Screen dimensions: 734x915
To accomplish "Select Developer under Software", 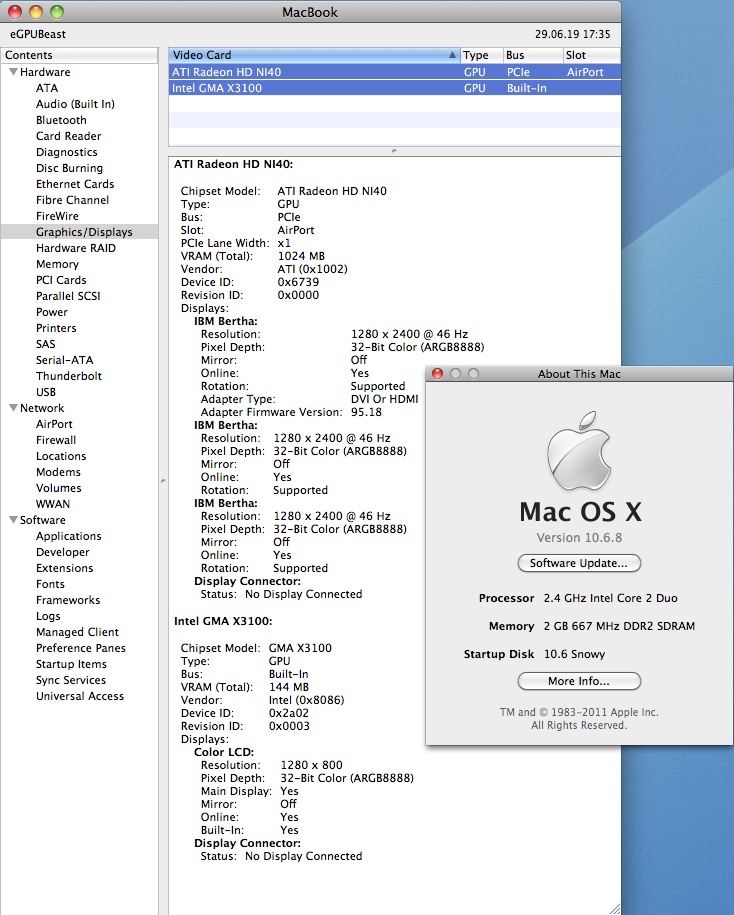I will click(x=62, y=552).
